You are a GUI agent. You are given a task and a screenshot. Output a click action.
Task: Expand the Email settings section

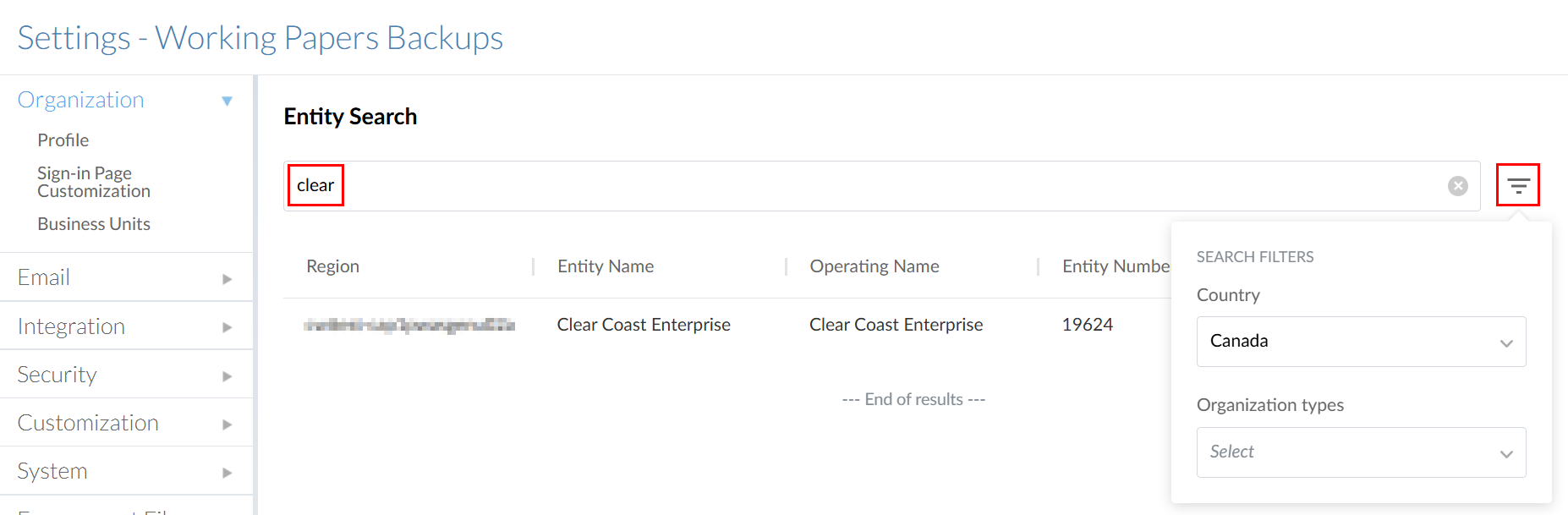227,278
